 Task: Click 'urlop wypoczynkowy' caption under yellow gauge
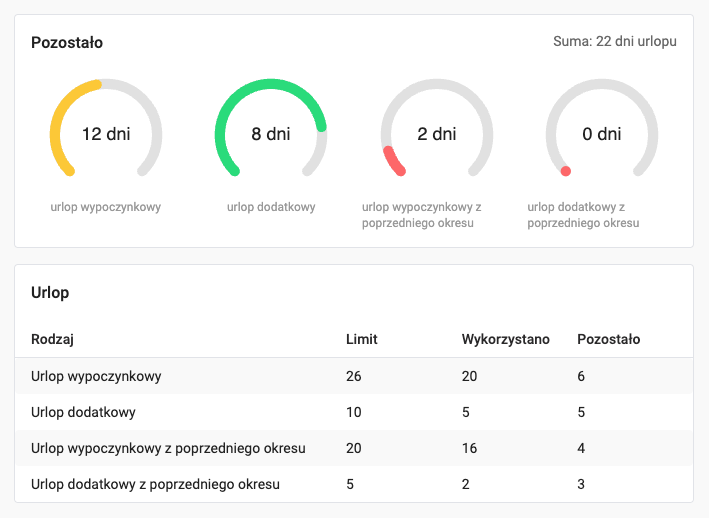pyautogui.click(x=106, y=207)
